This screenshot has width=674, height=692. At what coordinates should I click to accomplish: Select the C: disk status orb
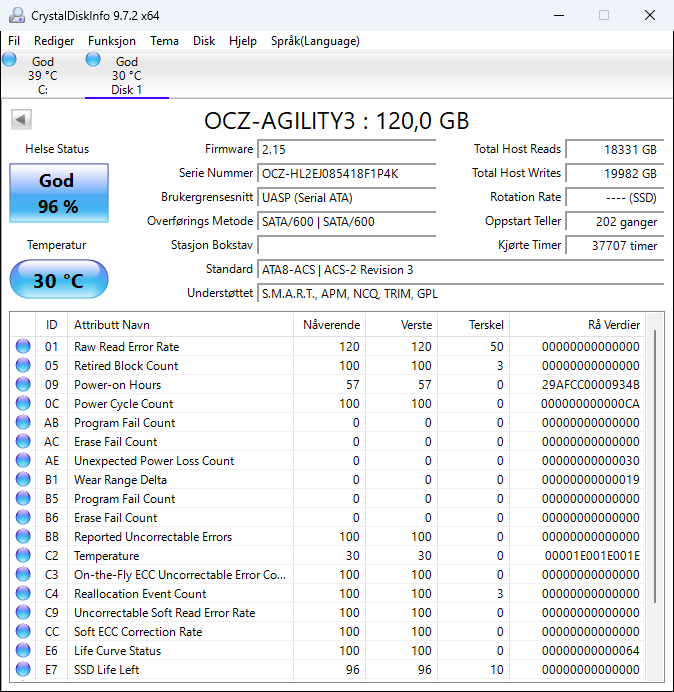click(x=9, y=59)
